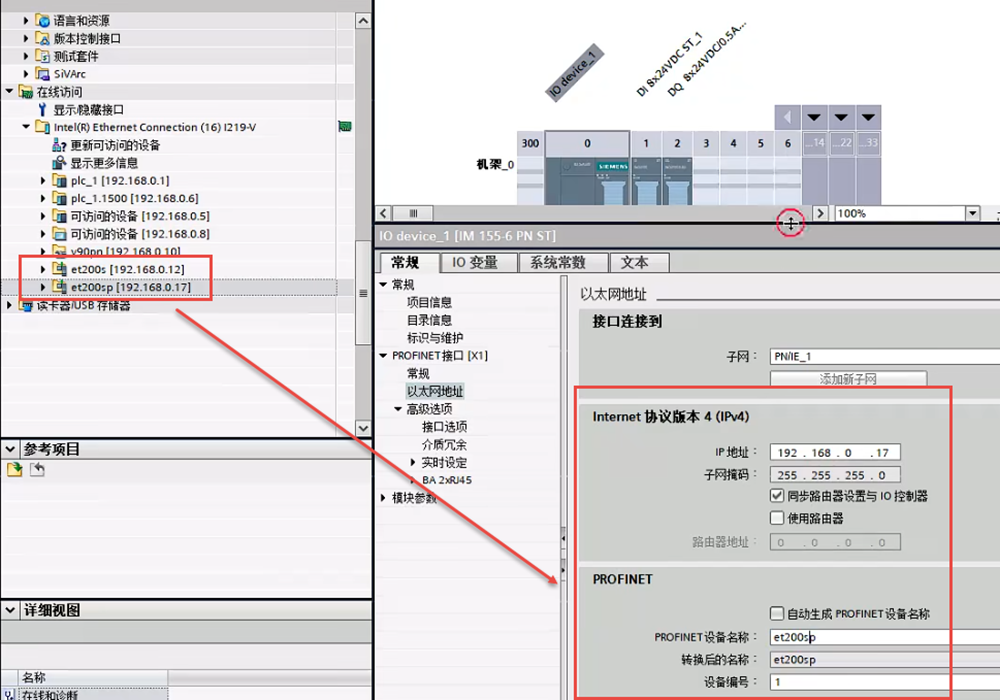This screenshot has height=700, width=1000.
Task: Click the close reference project icon
Action: (x=37, y=470)
